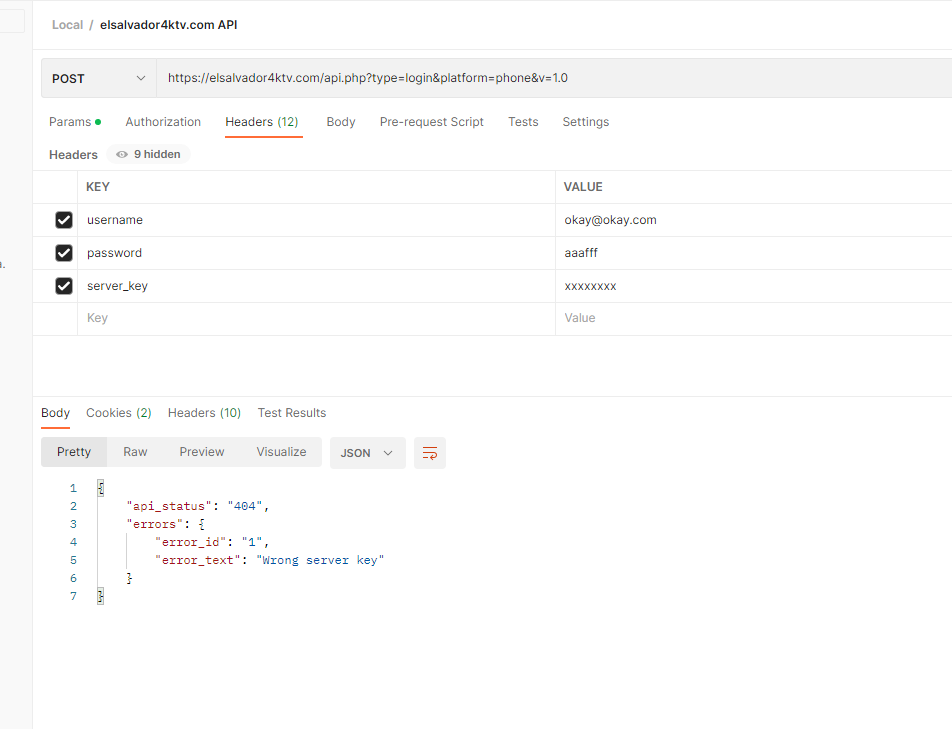Change the response format from JSON
Image resolution: width=952 pixels, height=729 pixels.
[367, 452]
